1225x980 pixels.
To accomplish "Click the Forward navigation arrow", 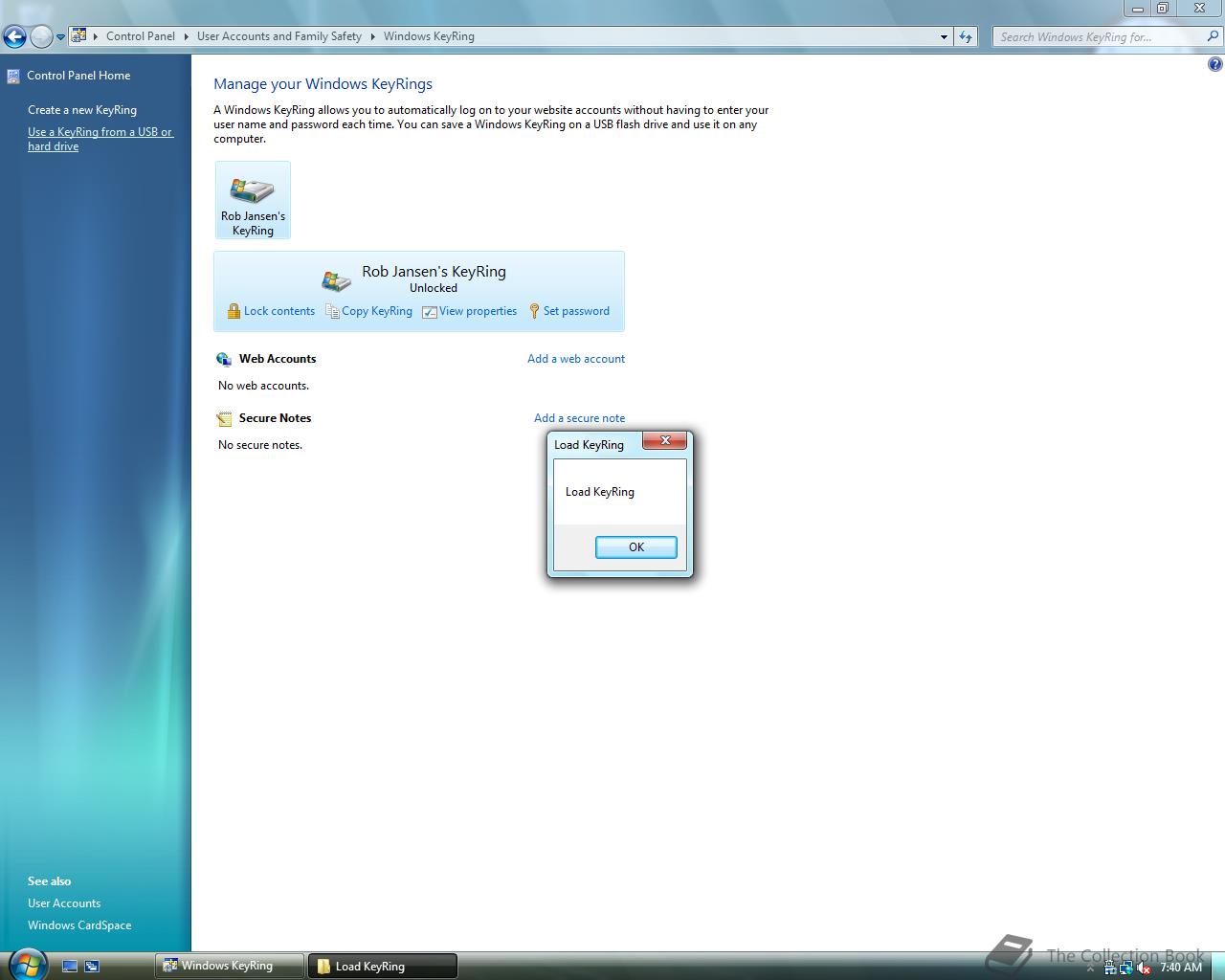I will (x=41, y=37).
